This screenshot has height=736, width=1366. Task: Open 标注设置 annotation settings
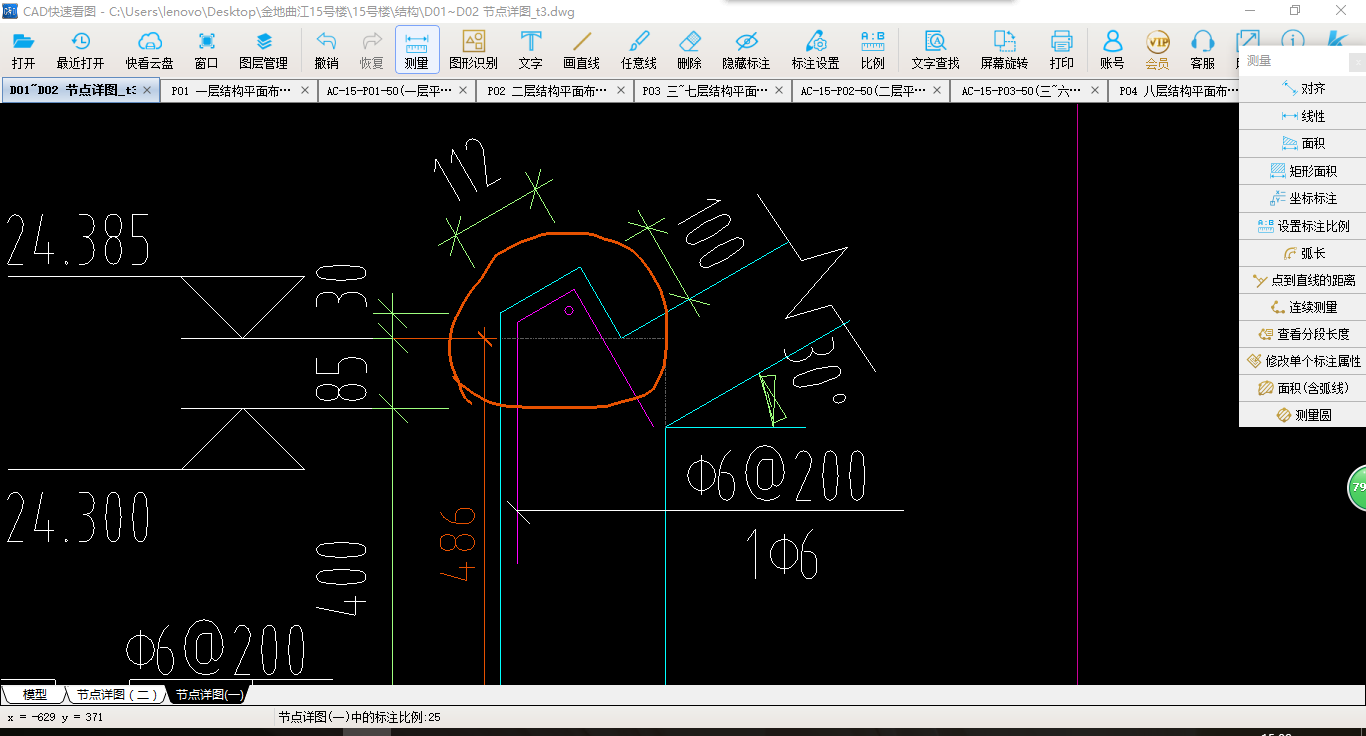pos(815,49)
